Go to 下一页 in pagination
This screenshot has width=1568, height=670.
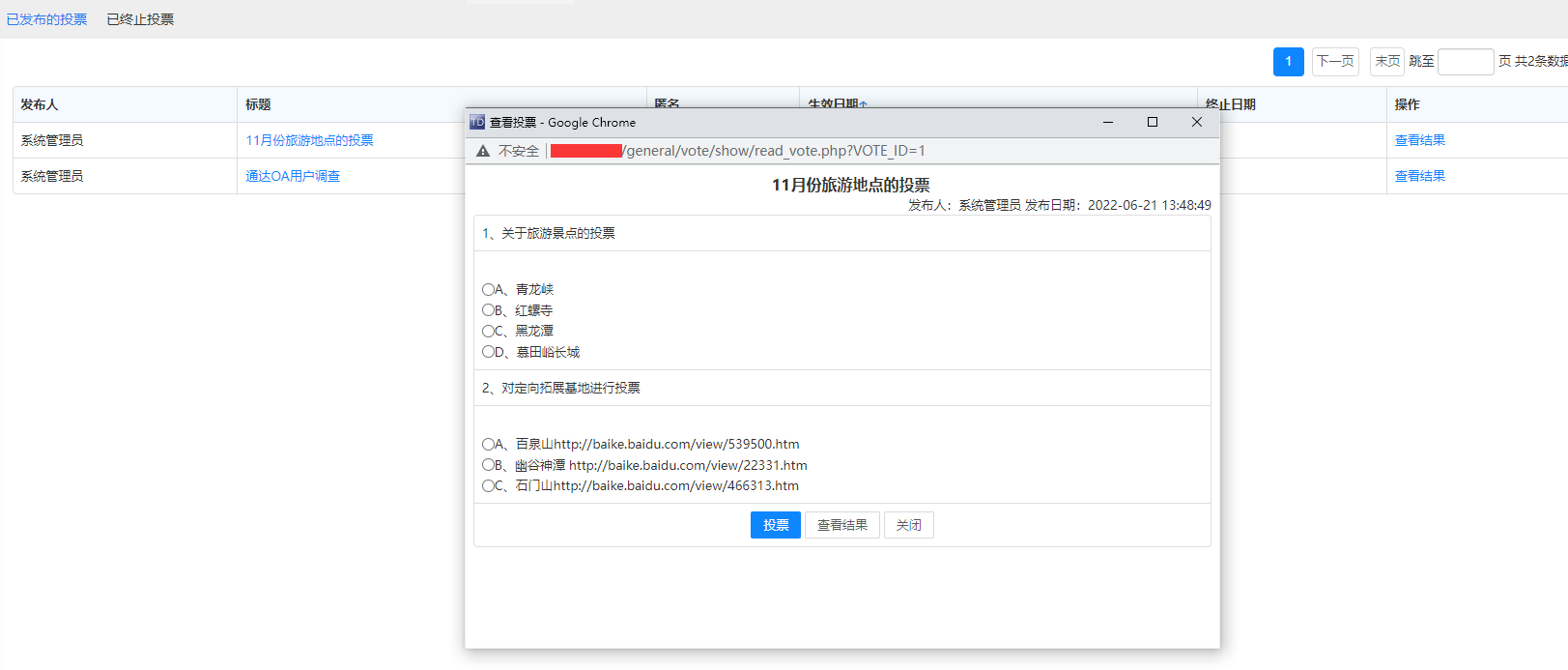pos(1334,61)
